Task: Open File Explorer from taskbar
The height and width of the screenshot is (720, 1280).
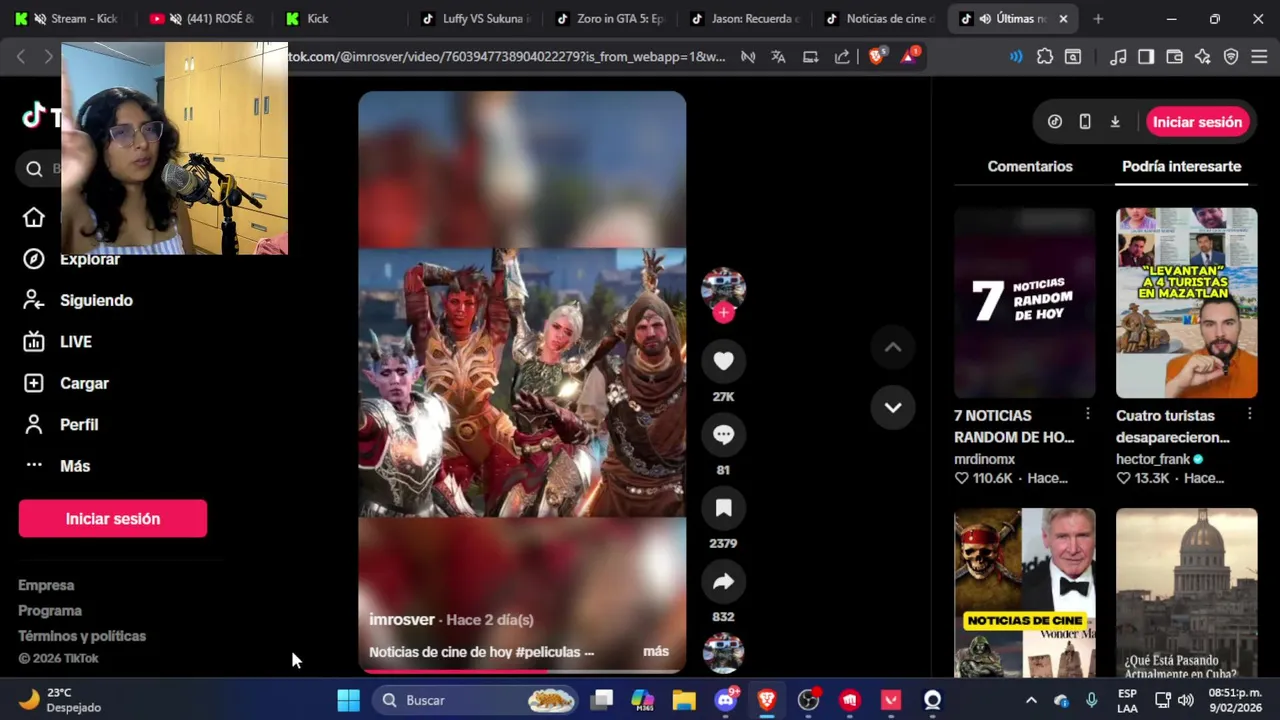Action: (684, 700)
